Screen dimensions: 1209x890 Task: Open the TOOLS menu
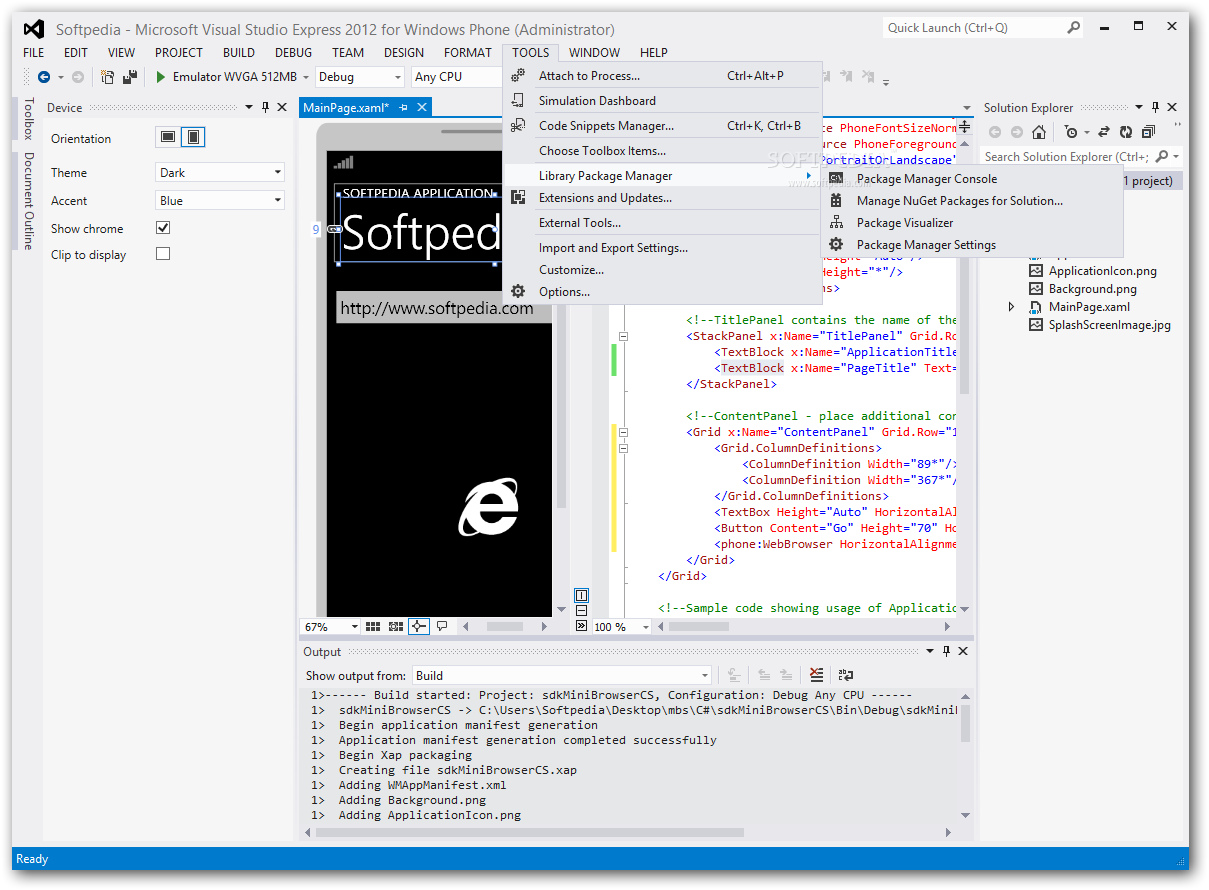pyautogui.click(x=530, y=52)
